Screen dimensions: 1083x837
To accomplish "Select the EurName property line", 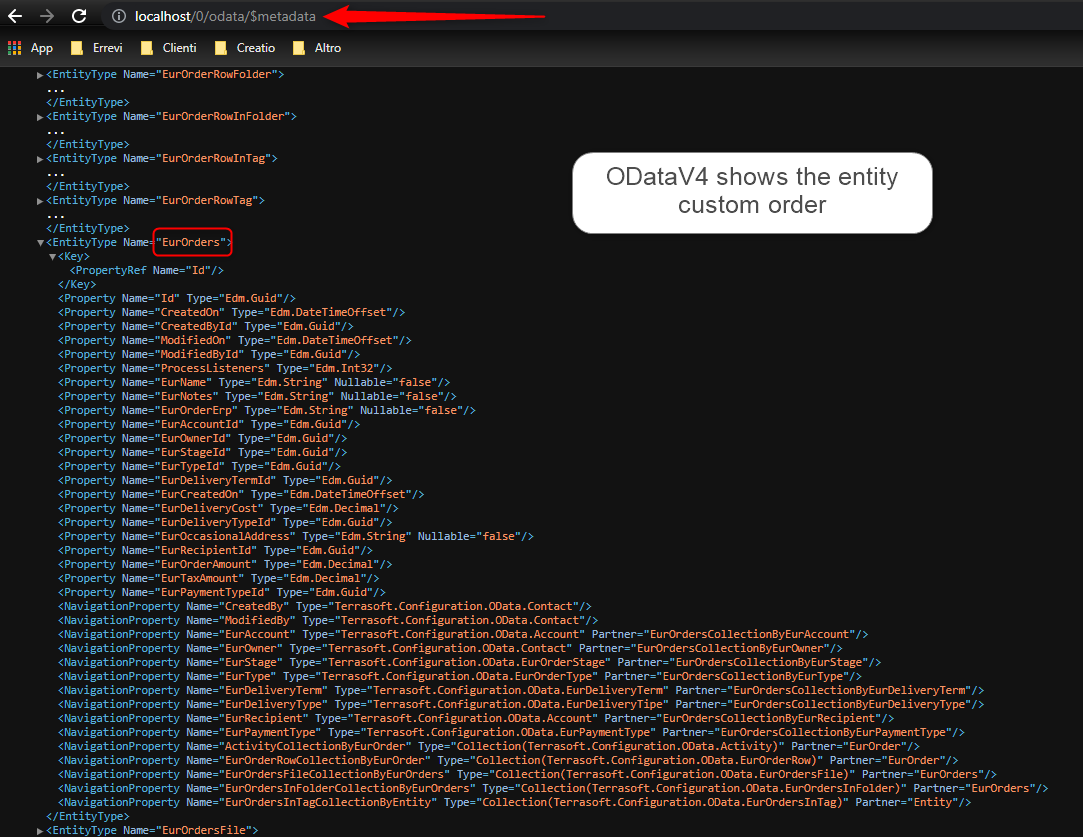I will point(254,382).
